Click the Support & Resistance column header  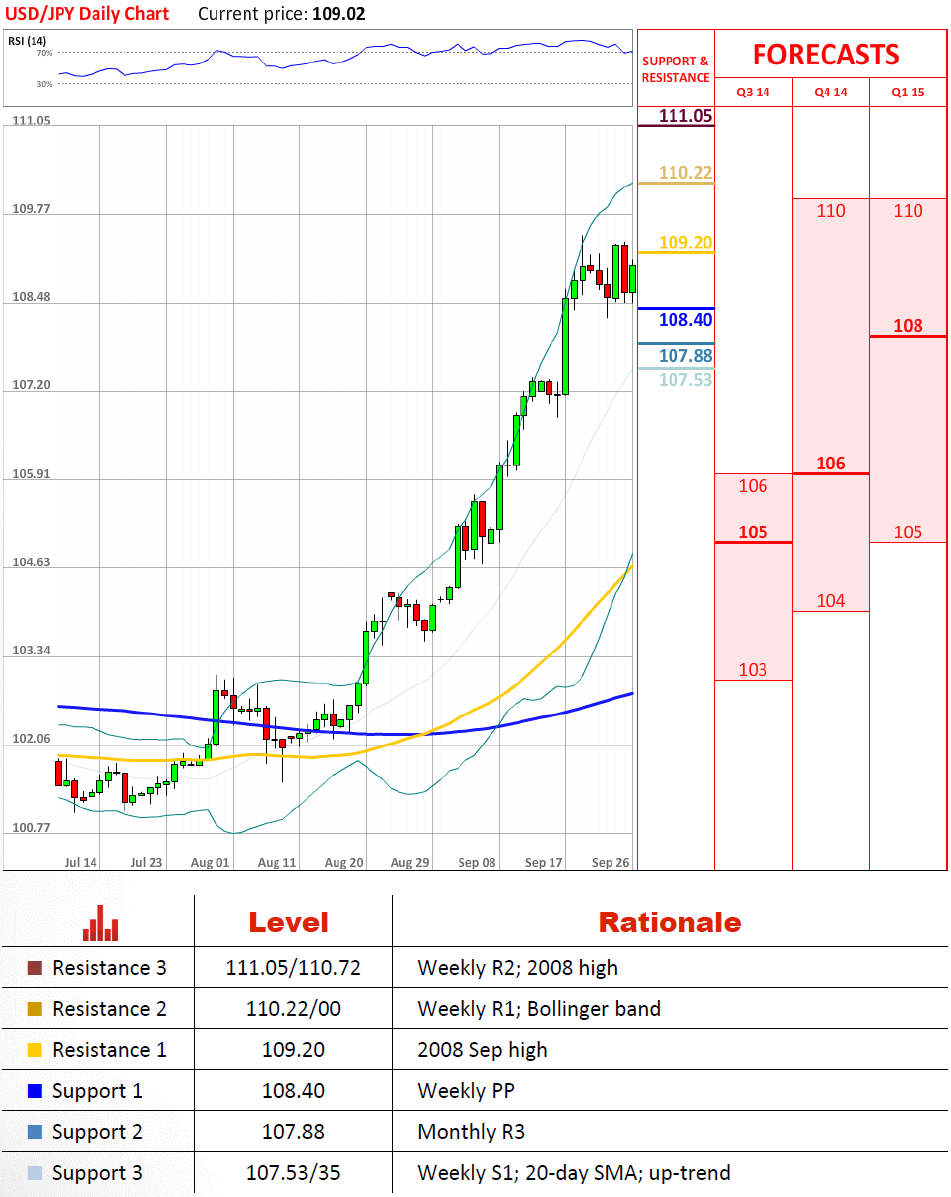coord(675,69)
